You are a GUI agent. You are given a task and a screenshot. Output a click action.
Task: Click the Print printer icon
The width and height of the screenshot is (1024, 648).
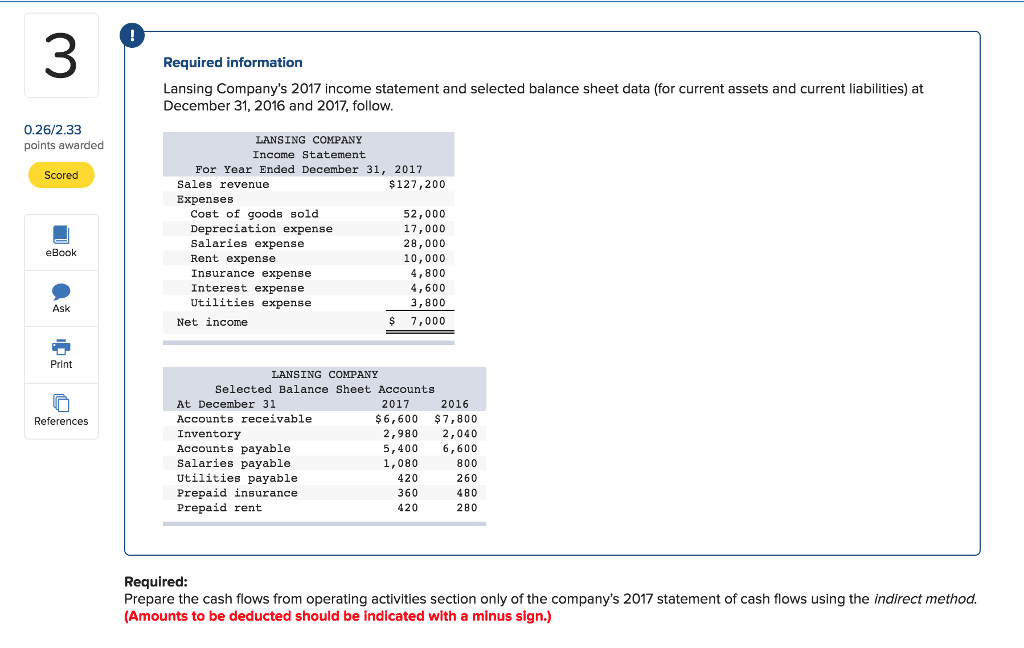[x=61, y=347]
